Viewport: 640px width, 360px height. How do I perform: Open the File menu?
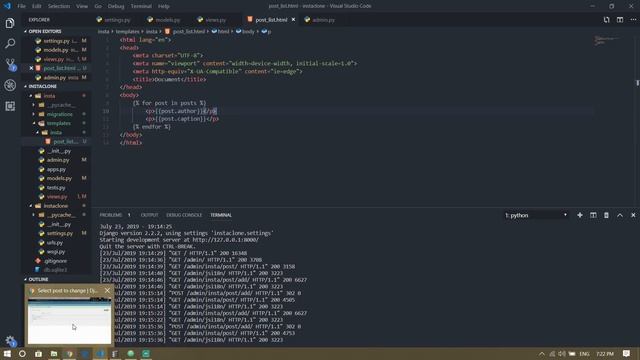(x=21, y=6)
